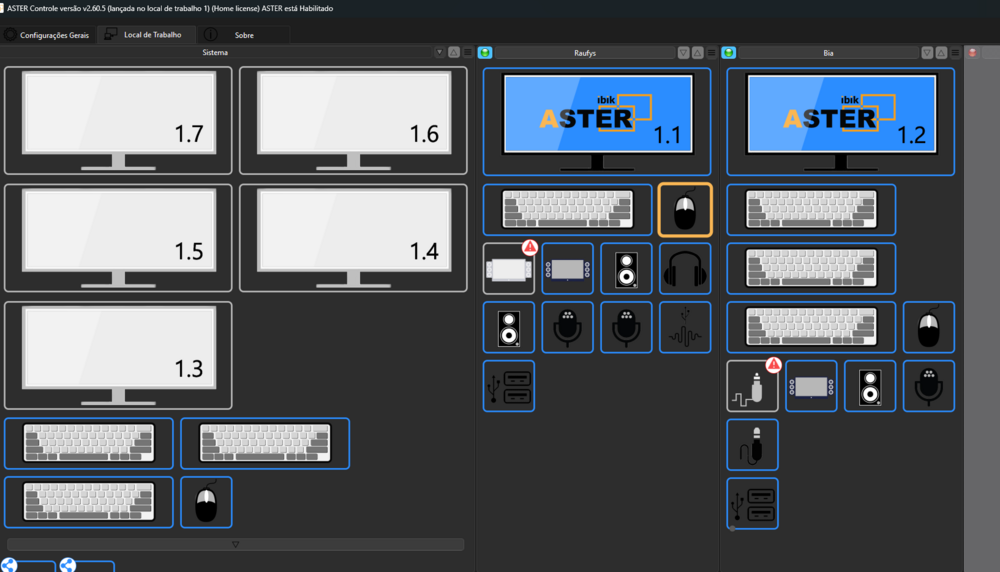Select the disconnected device with warning in Raufys
1000x572 pixels.
[x=508, y=268]
